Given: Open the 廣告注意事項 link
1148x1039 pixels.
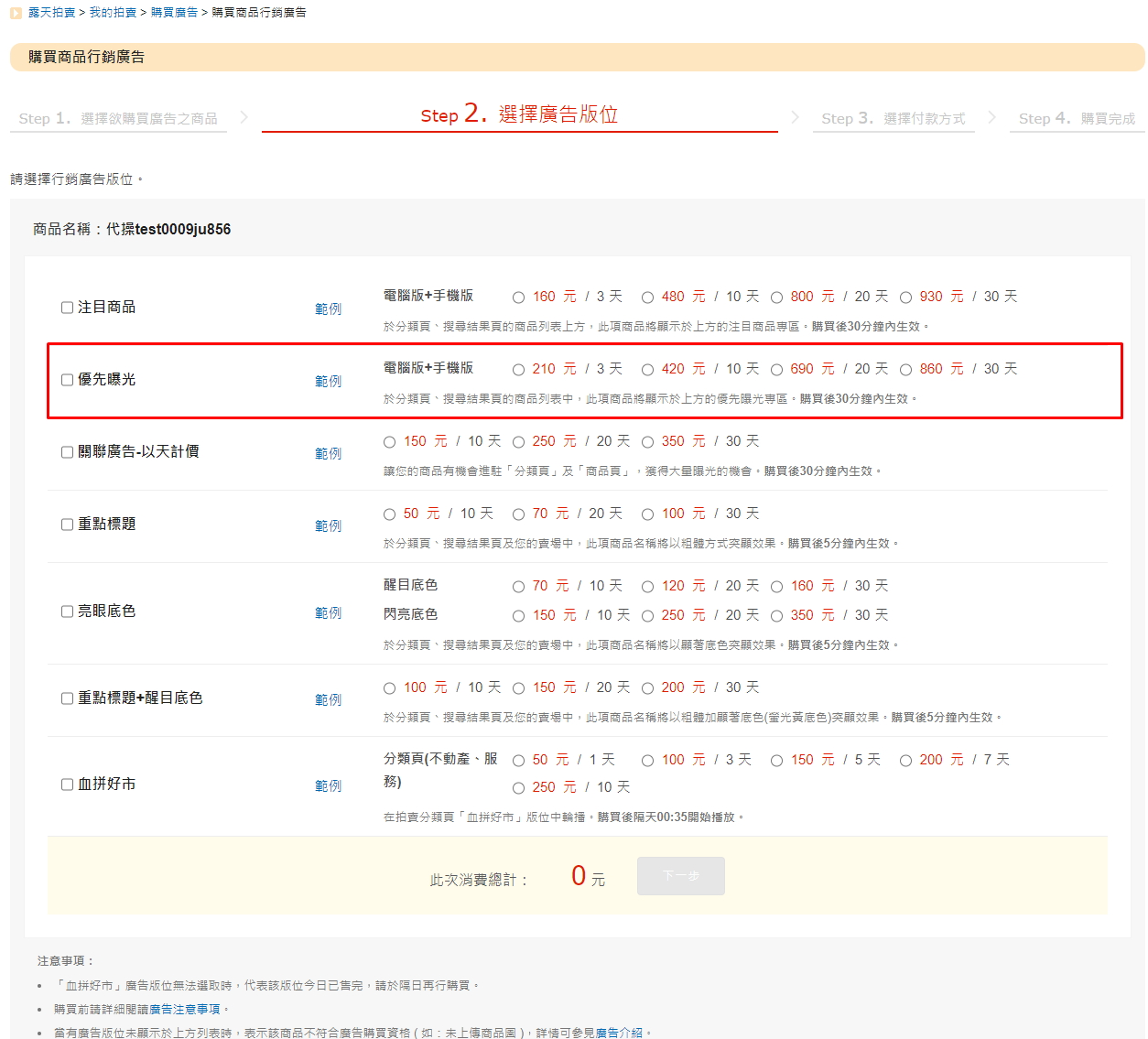Looking at the screenshot, I should pos(184,1009).
